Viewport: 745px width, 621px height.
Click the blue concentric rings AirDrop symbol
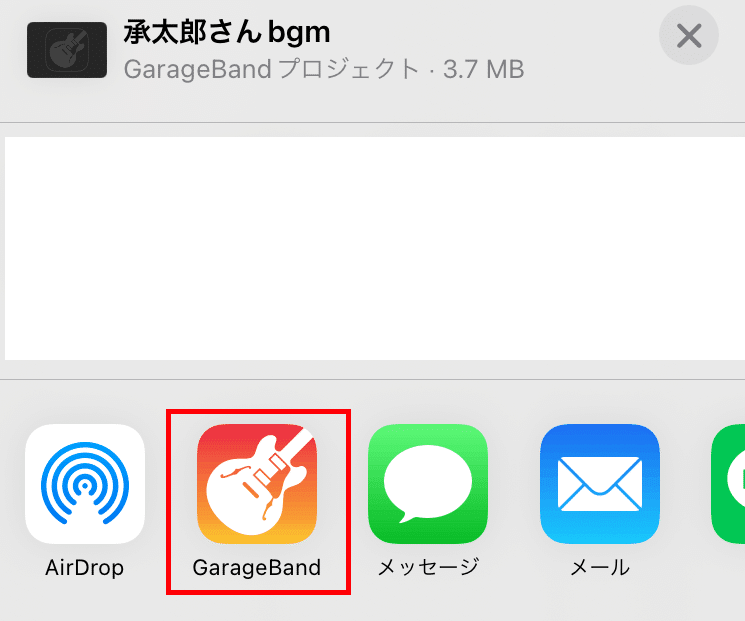(85, 483)
